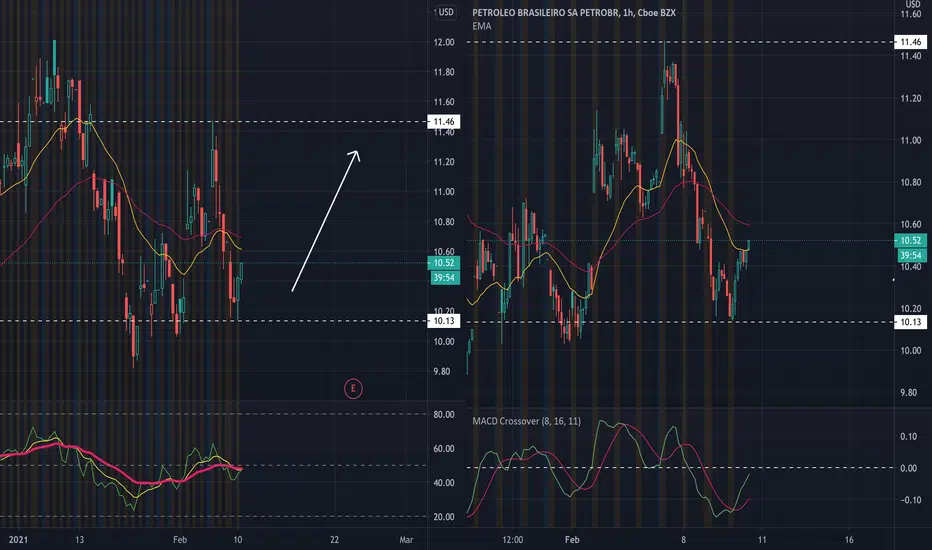Click the 11.20 value on left price axis
The width and height of the screenshot is (932, 550).
(x=444, y=162)
